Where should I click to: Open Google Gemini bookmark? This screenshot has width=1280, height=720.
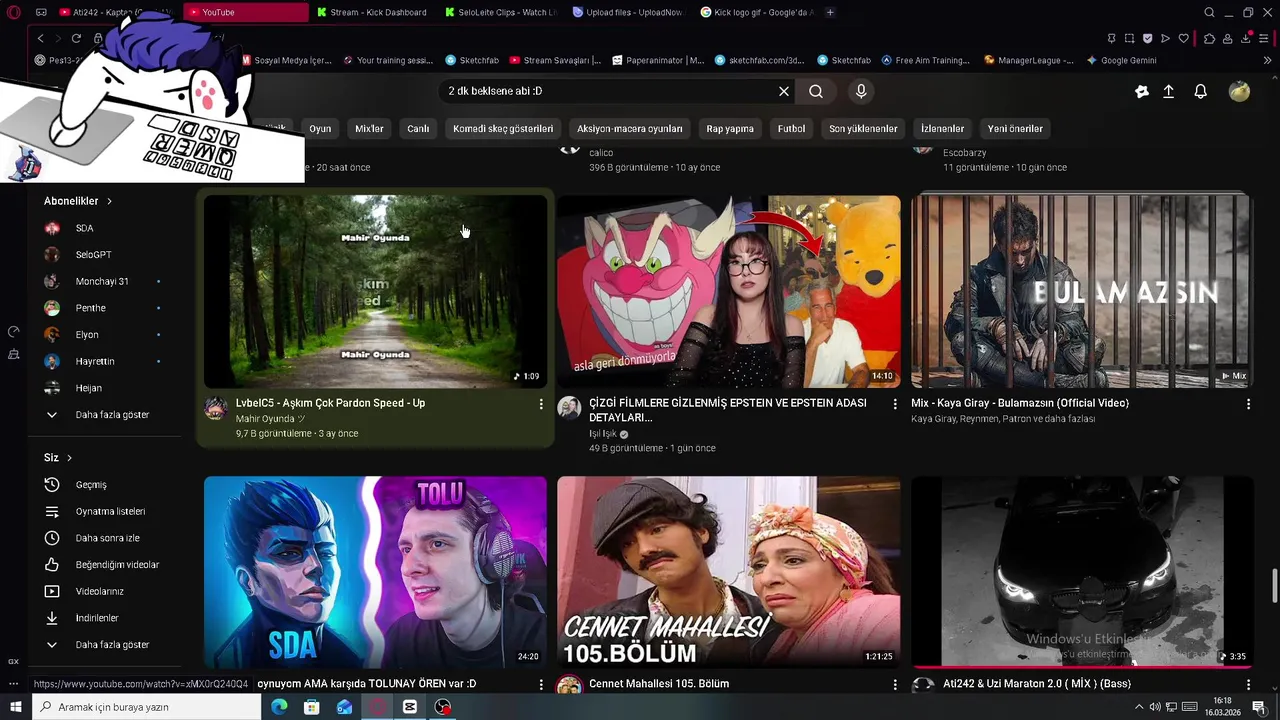(1121, 60)
